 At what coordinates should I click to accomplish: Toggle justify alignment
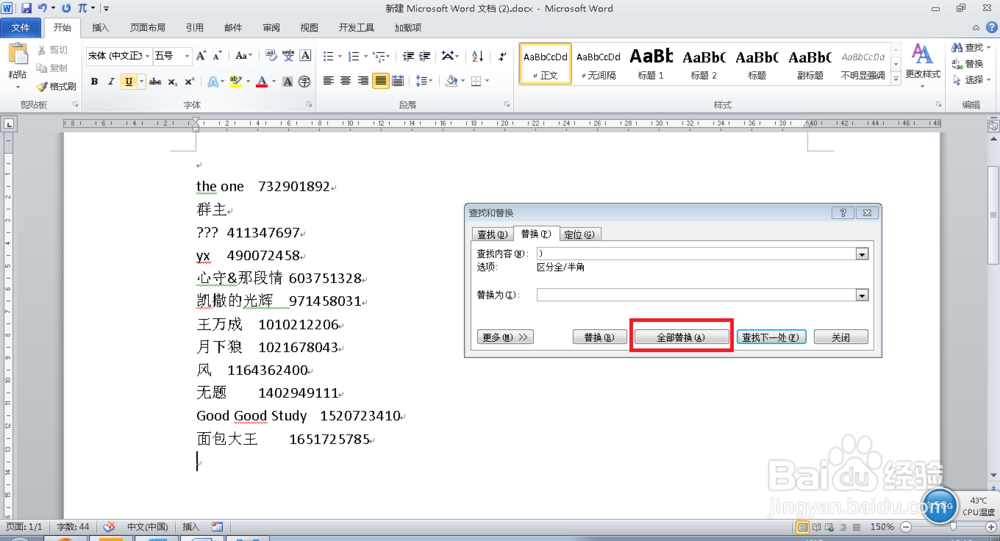(x=380, y=81)
